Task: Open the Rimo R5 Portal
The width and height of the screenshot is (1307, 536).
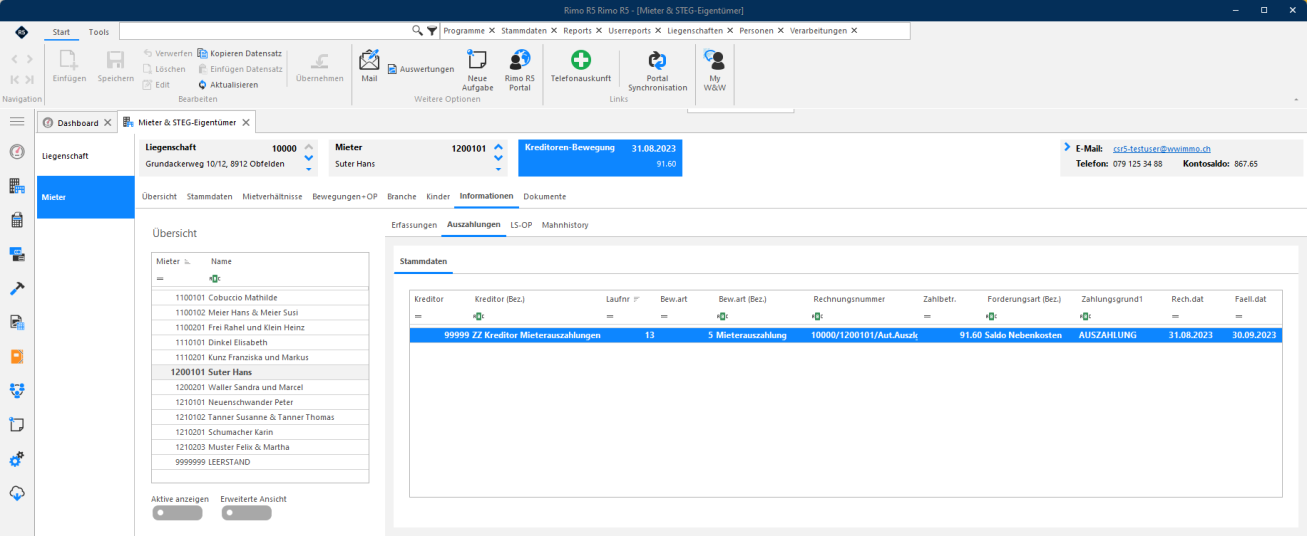Action: click(x=519, y=70)
